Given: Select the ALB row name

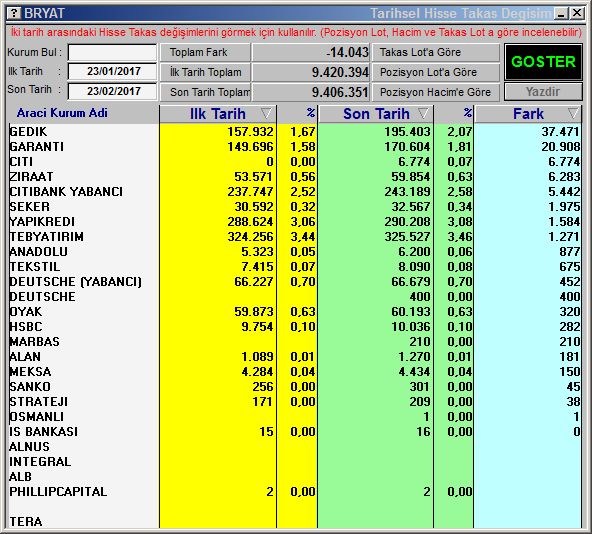Looking at the screenshot, I should 20,477.
